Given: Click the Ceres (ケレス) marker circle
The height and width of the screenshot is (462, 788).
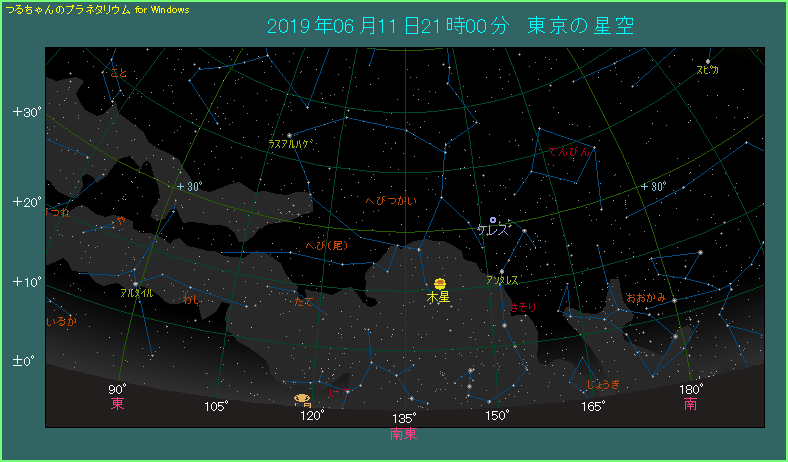Looking at the screenshot, I should pos(492,219).
